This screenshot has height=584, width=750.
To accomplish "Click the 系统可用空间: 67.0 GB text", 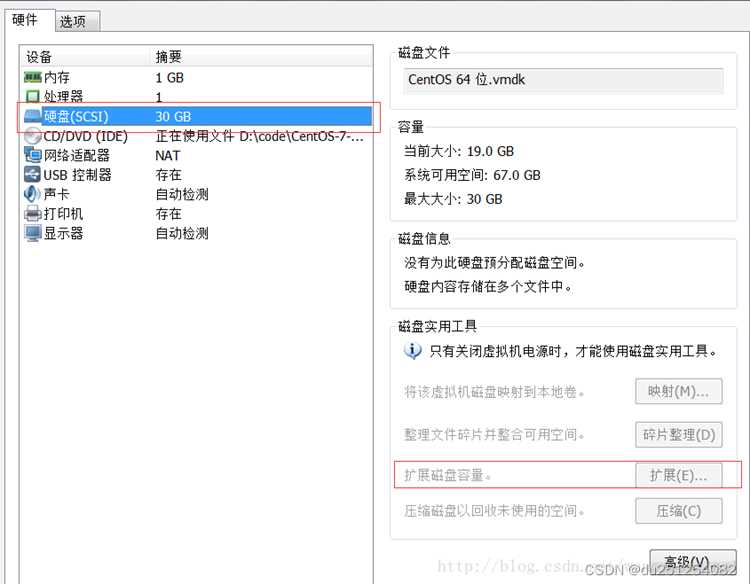I will [x=472, y=175].
